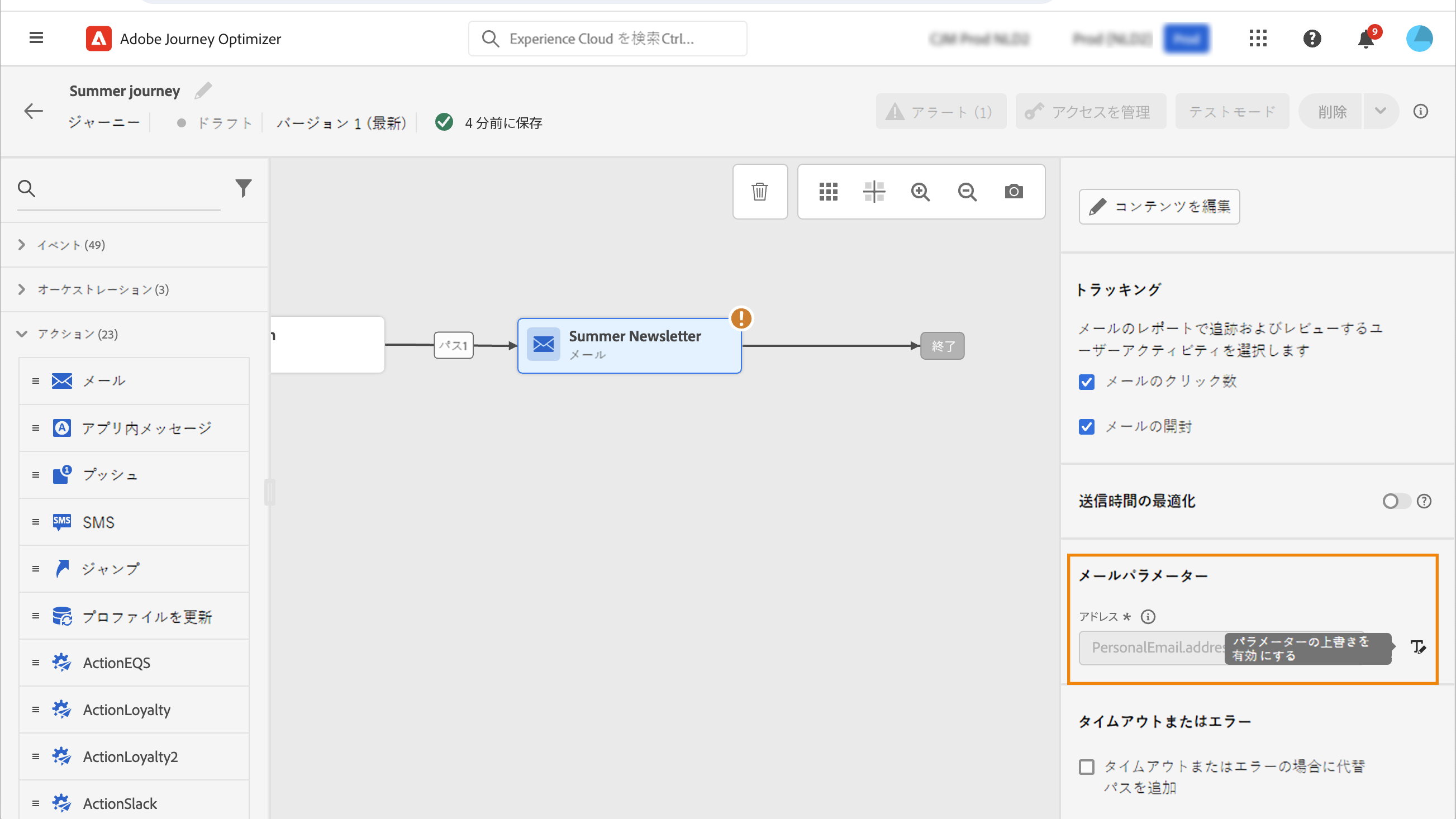The width and height of the screenshot is (1456, 819).
Task: Click the filter funnel icon in palette
Action: (243, 188)
